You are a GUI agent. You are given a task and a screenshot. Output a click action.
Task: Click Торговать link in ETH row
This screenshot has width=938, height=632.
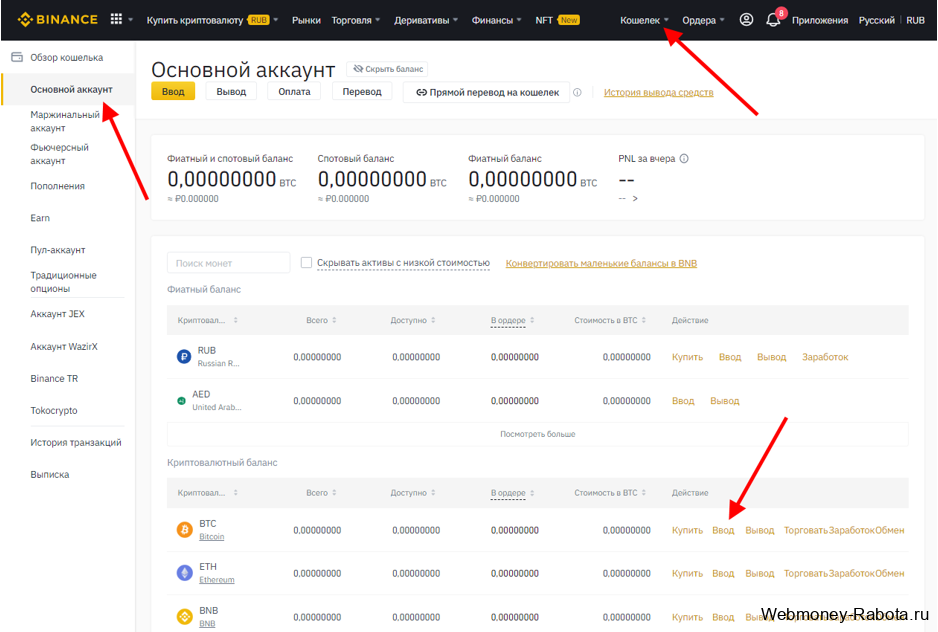806,573
